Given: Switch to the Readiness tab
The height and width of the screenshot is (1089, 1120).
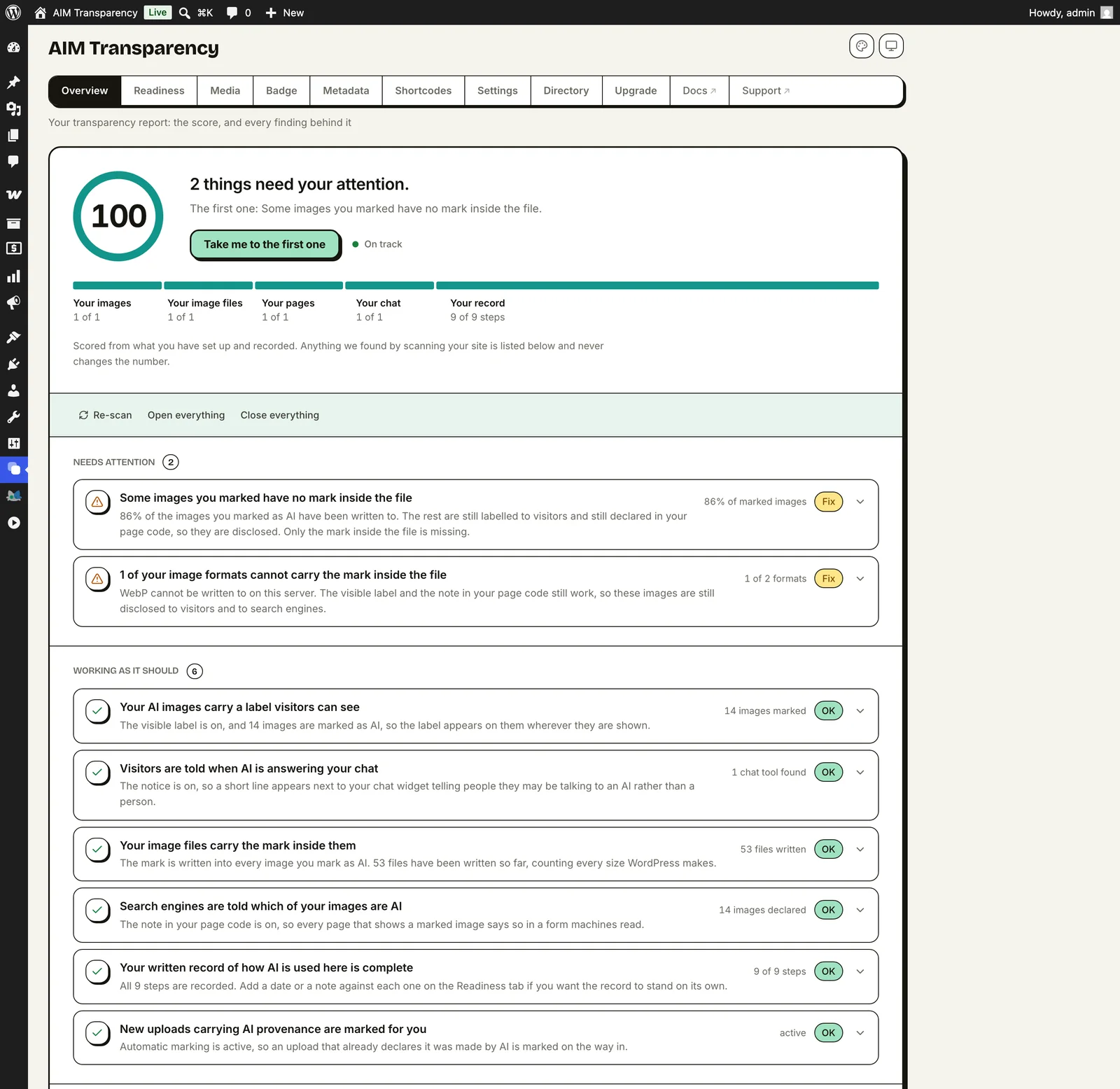Looking at the screenshot, I should click(x=159, y=91).
